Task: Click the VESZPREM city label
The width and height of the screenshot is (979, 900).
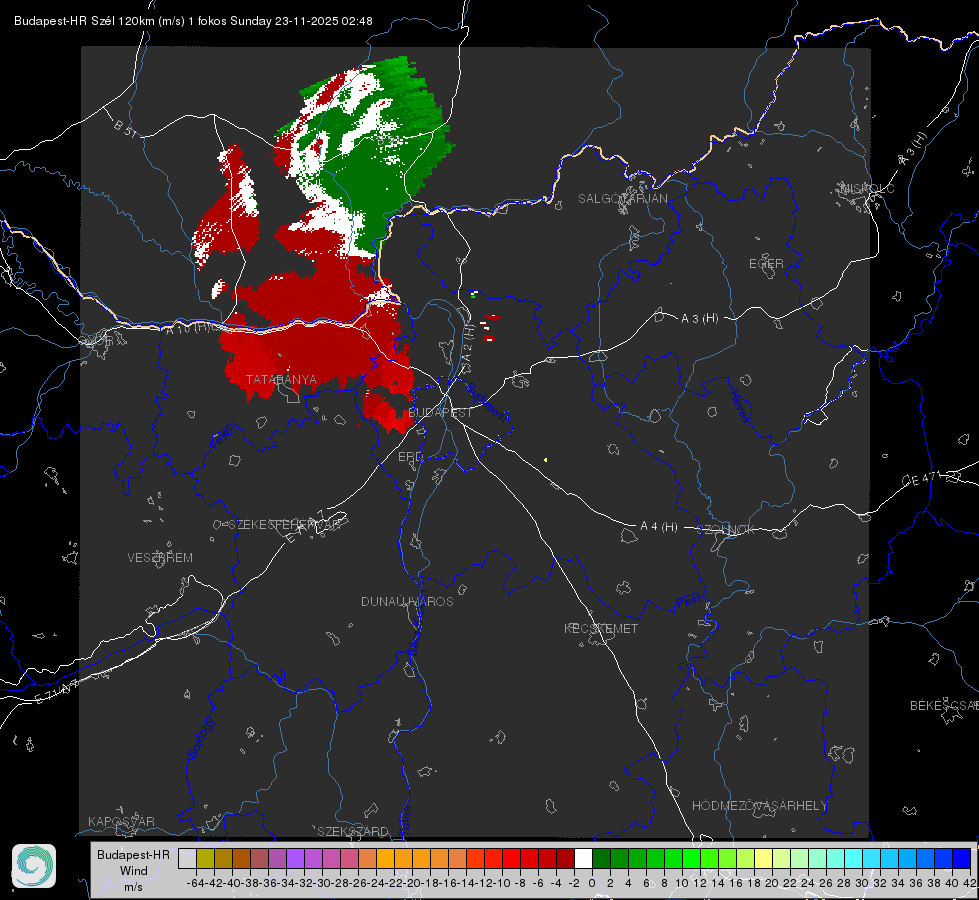Action: 160,558
